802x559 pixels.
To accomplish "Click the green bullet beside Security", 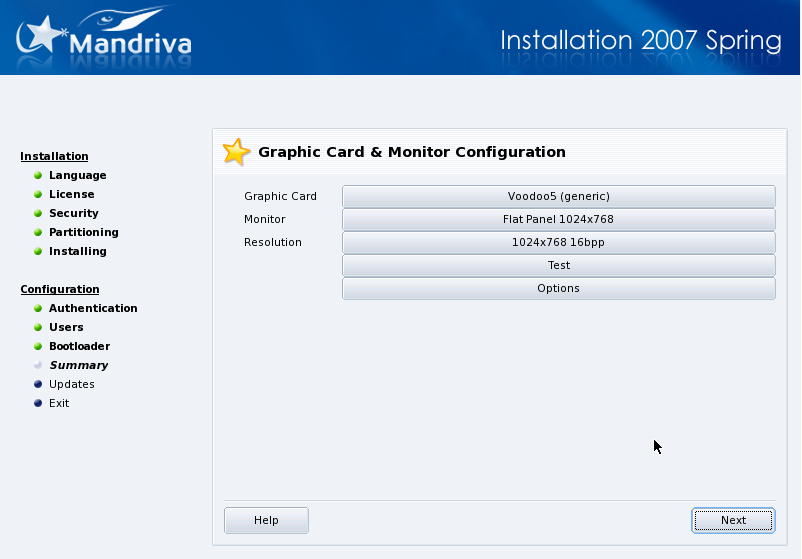I will pyautogui.click(x=38, y=213).
